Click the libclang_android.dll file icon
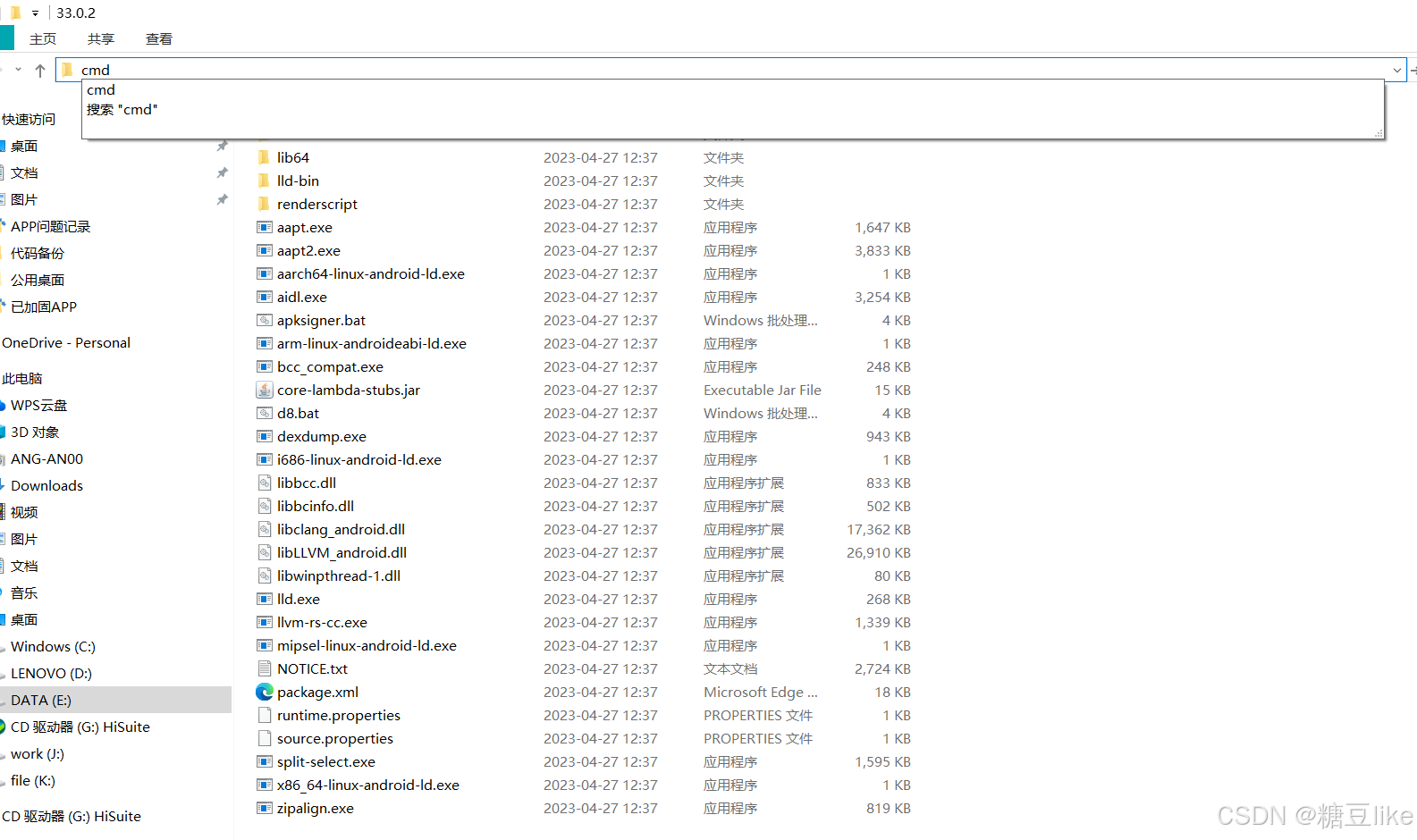This screenshot has width=1417, height=840. (265, 530)
